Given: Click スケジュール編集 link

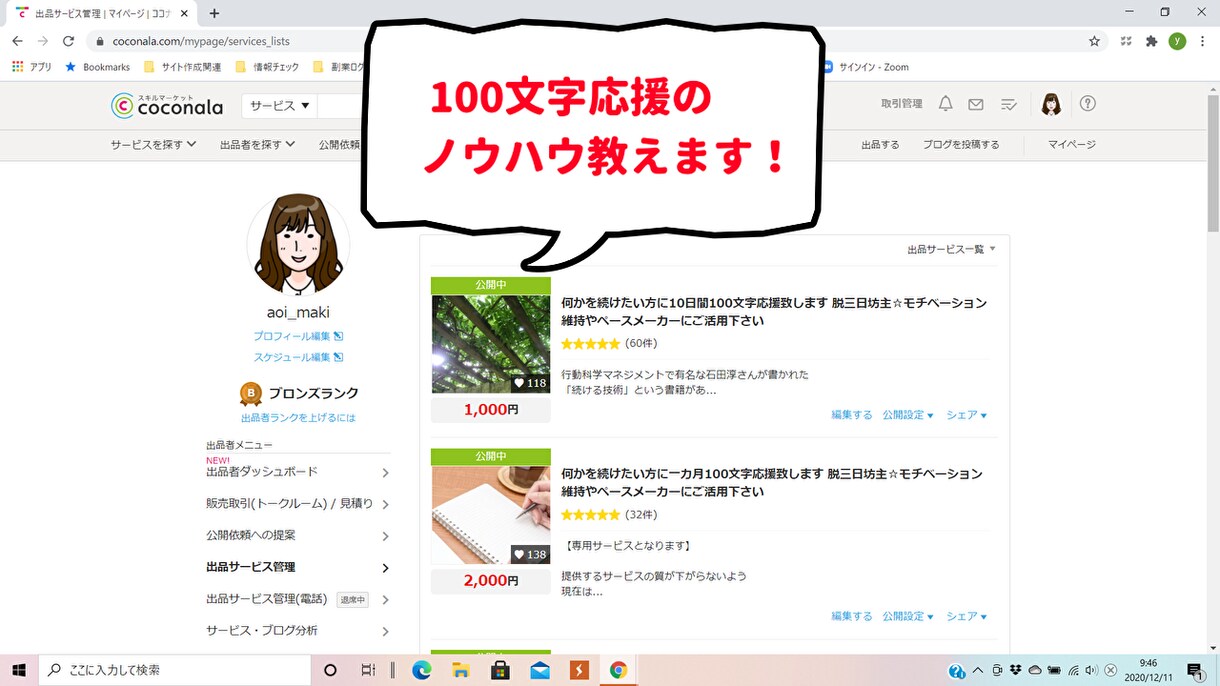Looking at the screenshot, I should [298, 357].
